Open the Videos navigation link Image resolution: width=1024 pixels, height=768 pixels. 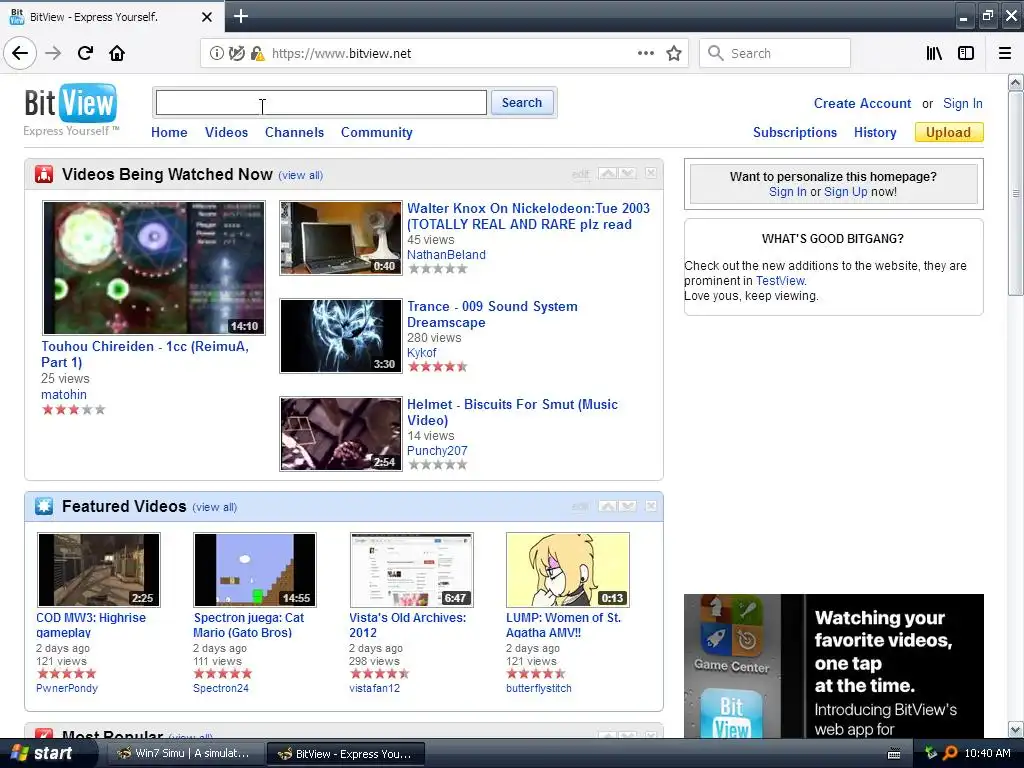(x=226, y=132)
